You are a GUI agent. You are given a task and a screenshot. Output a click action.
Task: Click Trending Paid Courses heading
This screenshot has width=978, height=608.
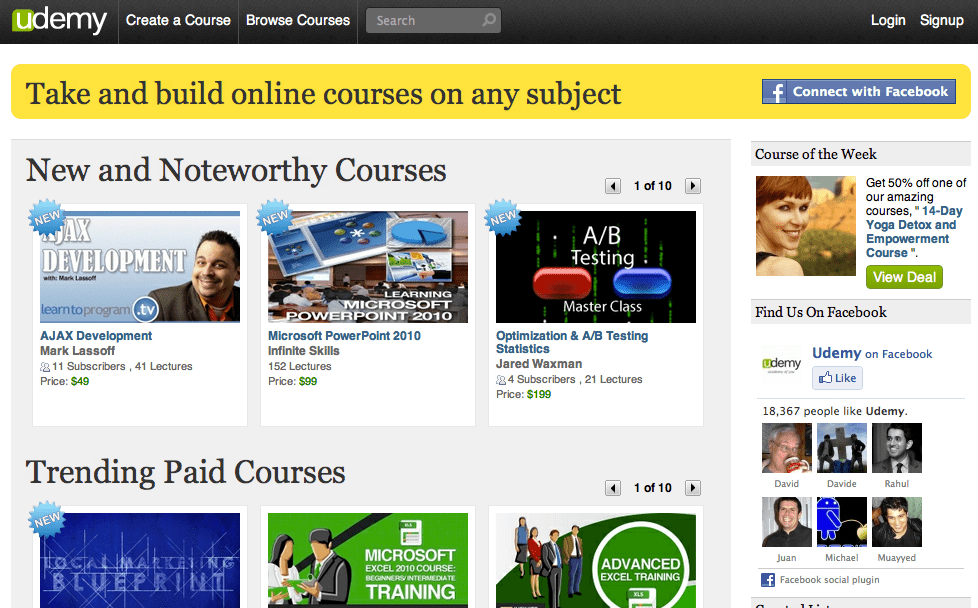coord(185,472)
